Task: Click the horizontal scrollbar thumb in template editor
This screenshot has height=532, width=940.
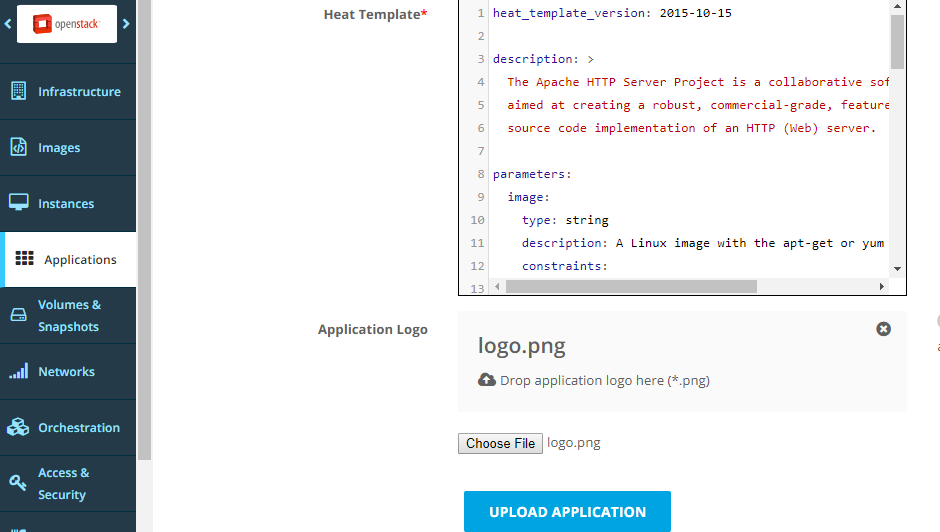Action: tap(632, 286)
